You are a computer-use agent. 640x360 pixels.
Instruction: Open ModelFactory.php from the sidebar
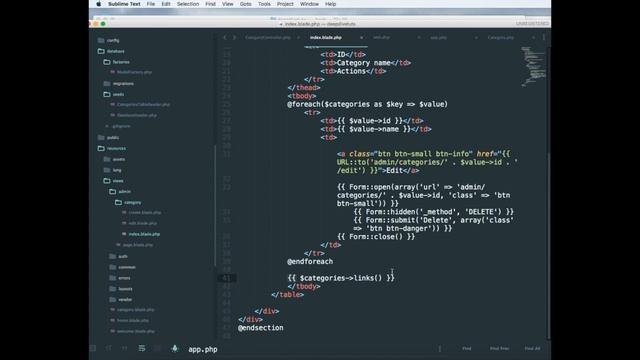(134, 72)
